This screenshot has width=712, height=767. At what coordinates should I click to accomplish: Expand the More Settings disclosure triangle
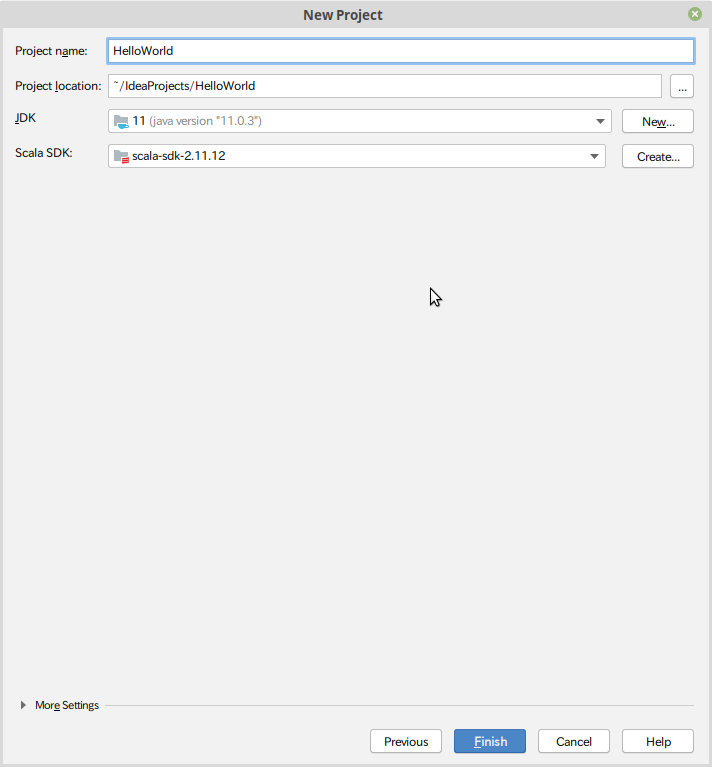(23, 705)
